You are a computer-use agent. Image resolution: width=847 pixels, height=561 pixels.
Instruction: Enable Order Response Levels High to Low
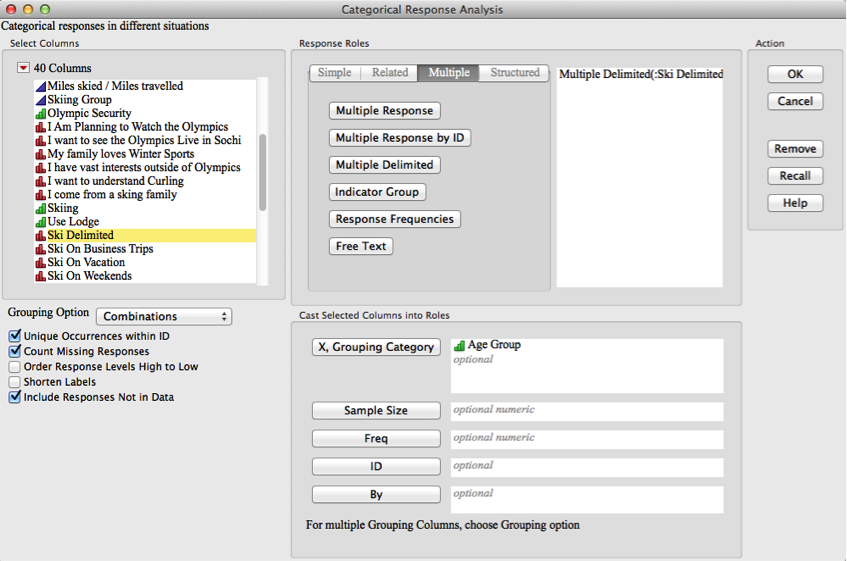15,367
